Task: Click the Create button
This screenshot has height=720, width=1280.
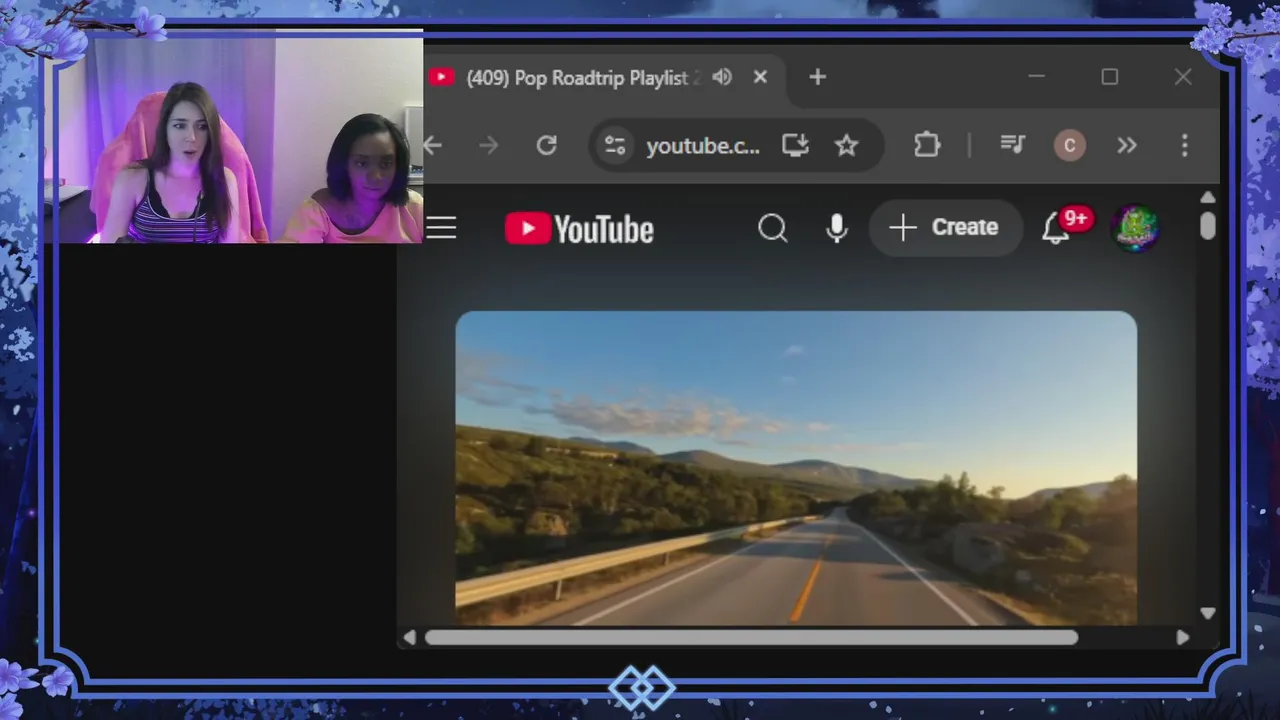Action: click(945, 228)
